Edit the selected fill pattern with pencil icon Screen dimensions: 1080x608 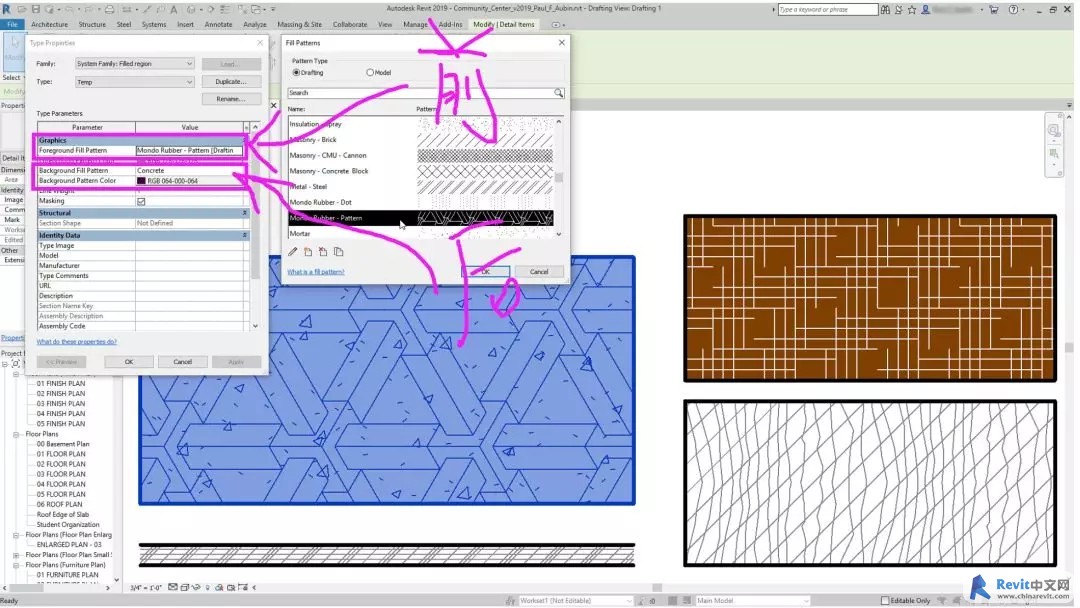pyautogui.click(x=293, y=252)
